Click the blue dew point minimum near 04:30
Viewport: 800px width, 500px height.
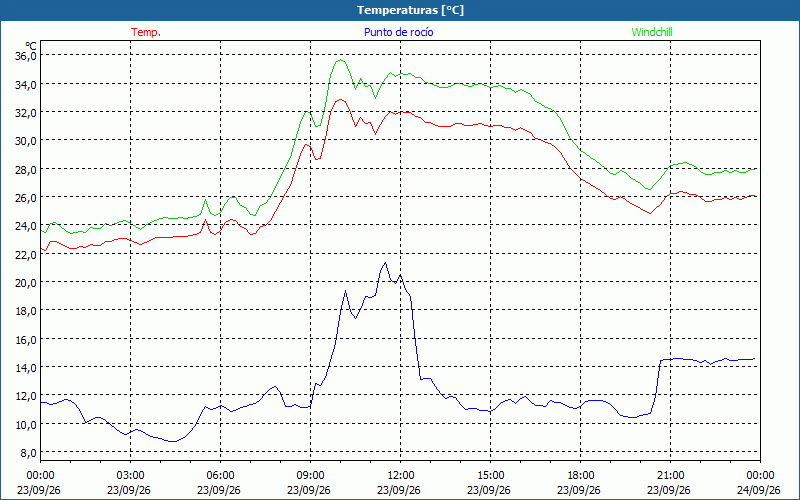[172, 441]
